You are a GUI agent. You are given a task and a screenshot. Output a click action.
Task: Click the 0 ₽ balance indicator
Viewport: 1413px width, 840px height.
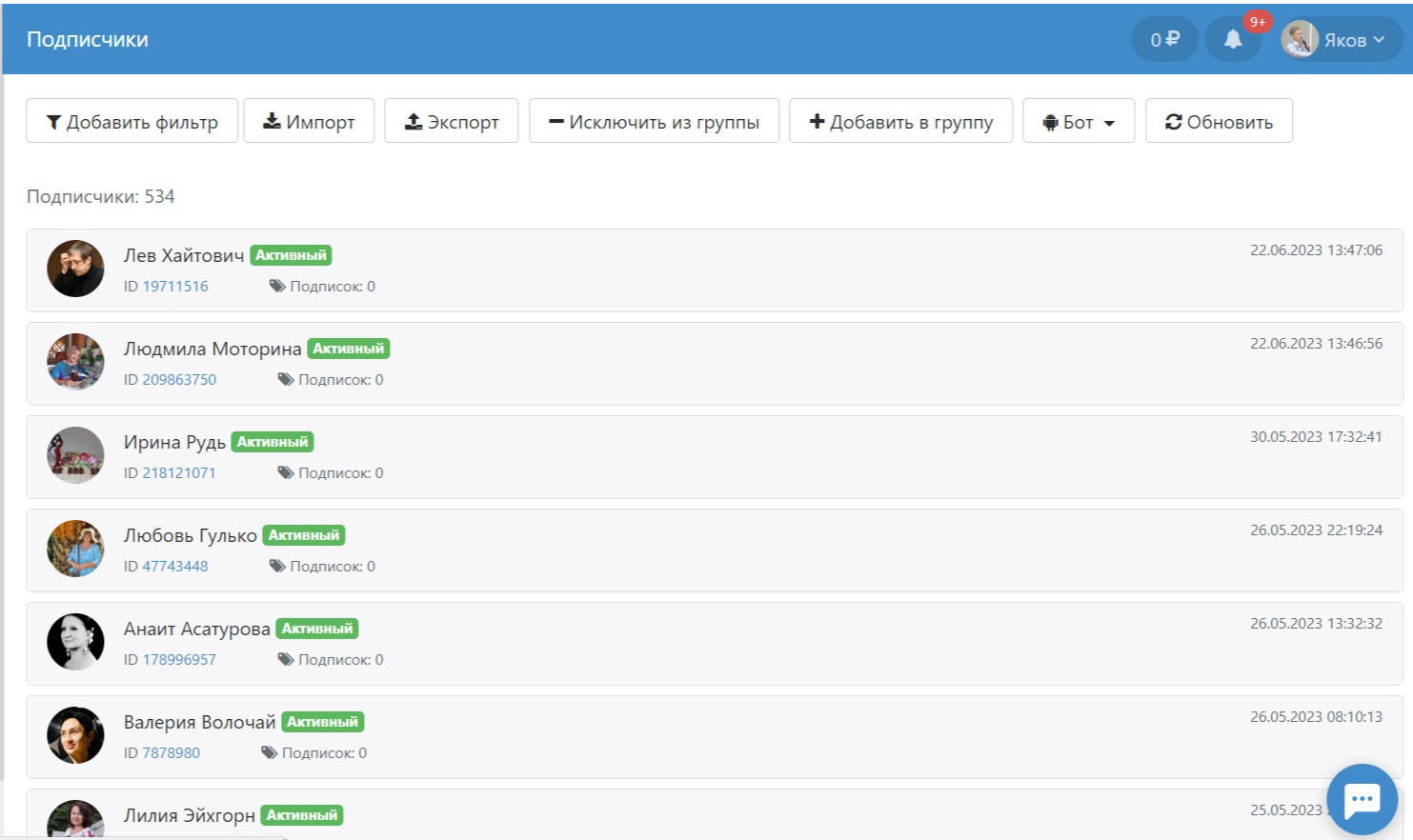1164,39
